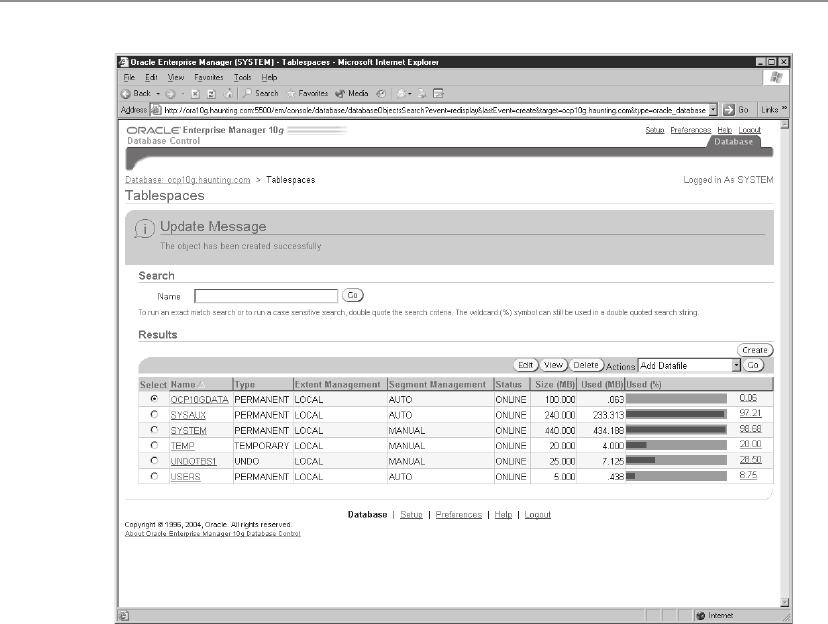Click the Mail icon in toolbar
The width and height of the screenshot is (828, 624).
[x=402, y=93]
